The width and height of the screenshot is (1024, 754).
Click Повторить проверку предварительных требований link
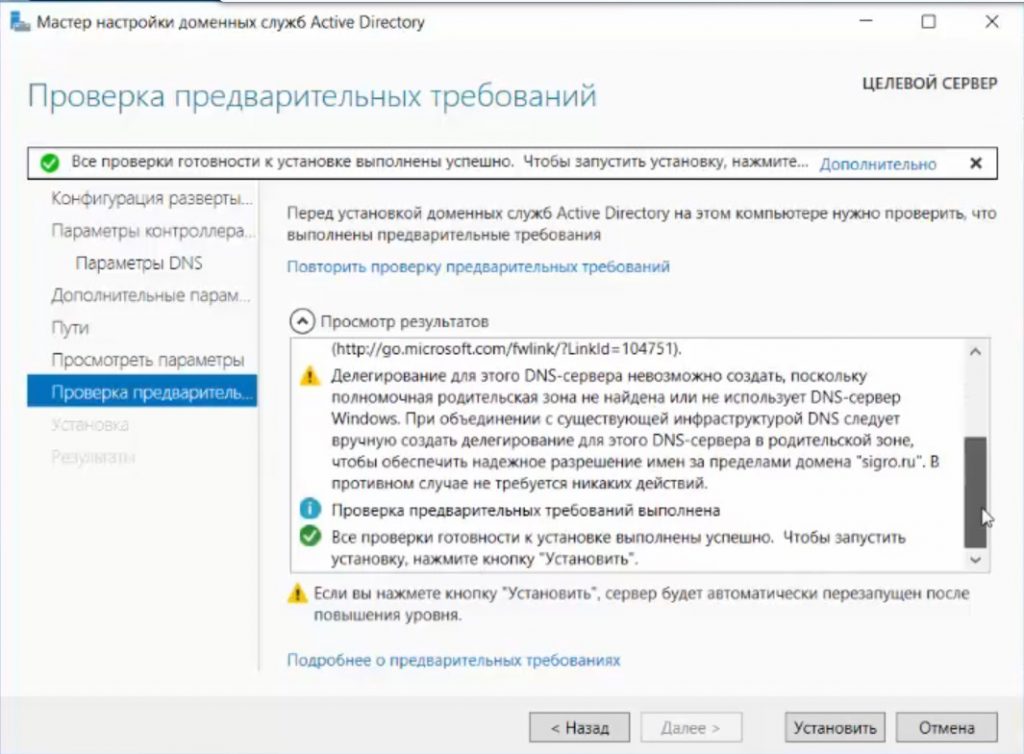coord(478,267)
